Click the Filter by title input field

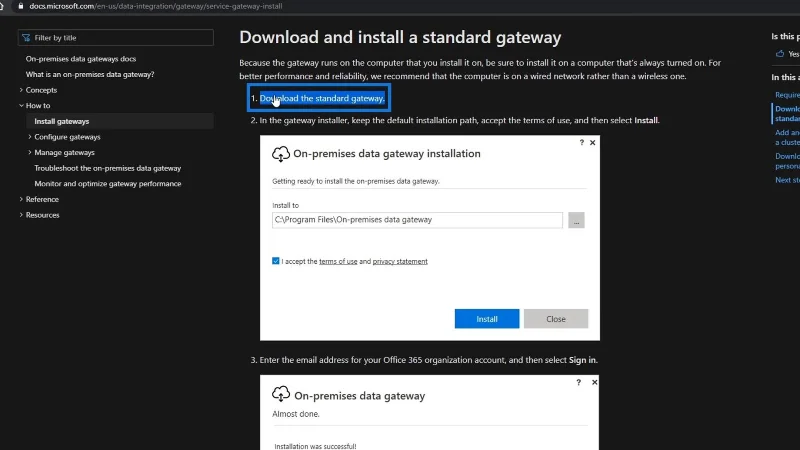(x=116, y=38)
